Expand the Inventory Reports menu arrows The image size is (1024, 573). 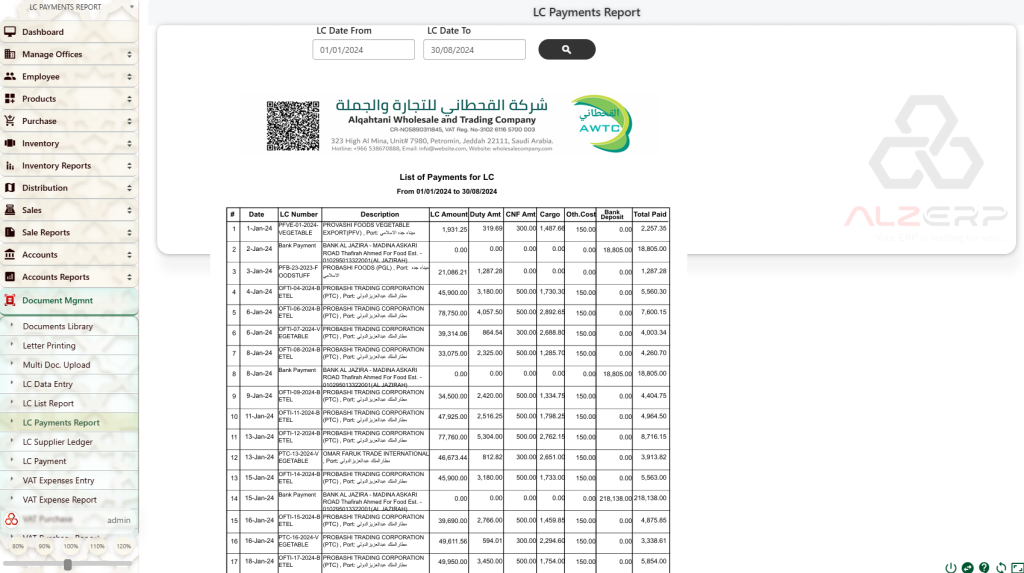(129, 165)
